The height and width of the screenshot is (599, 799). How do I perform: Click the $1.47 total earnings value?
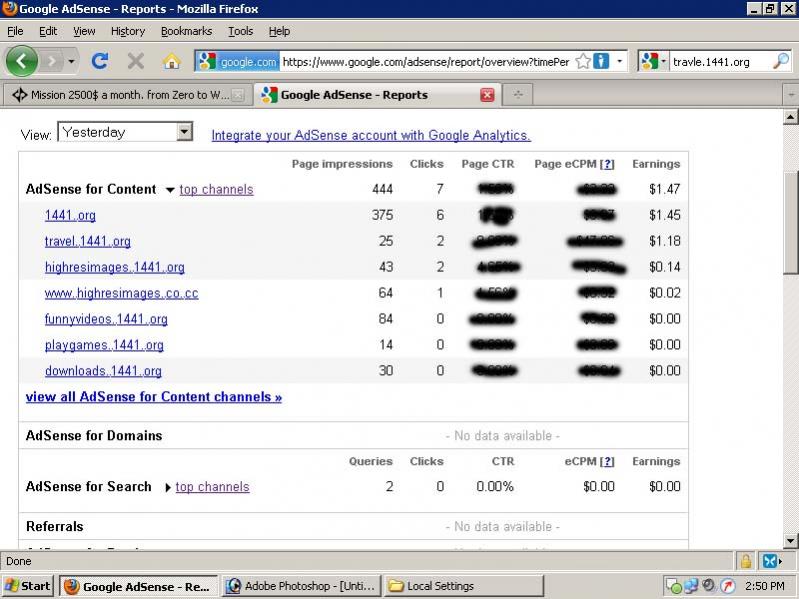click(x=664, y=189)
